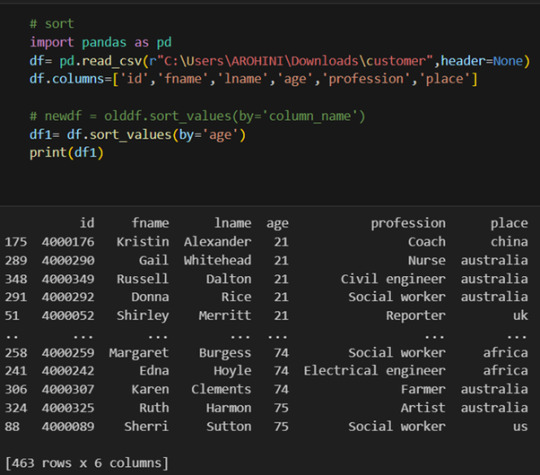Screen dimensions: 540x475
Task: Click profession 'Nurse'
Action: pos(427,260)
